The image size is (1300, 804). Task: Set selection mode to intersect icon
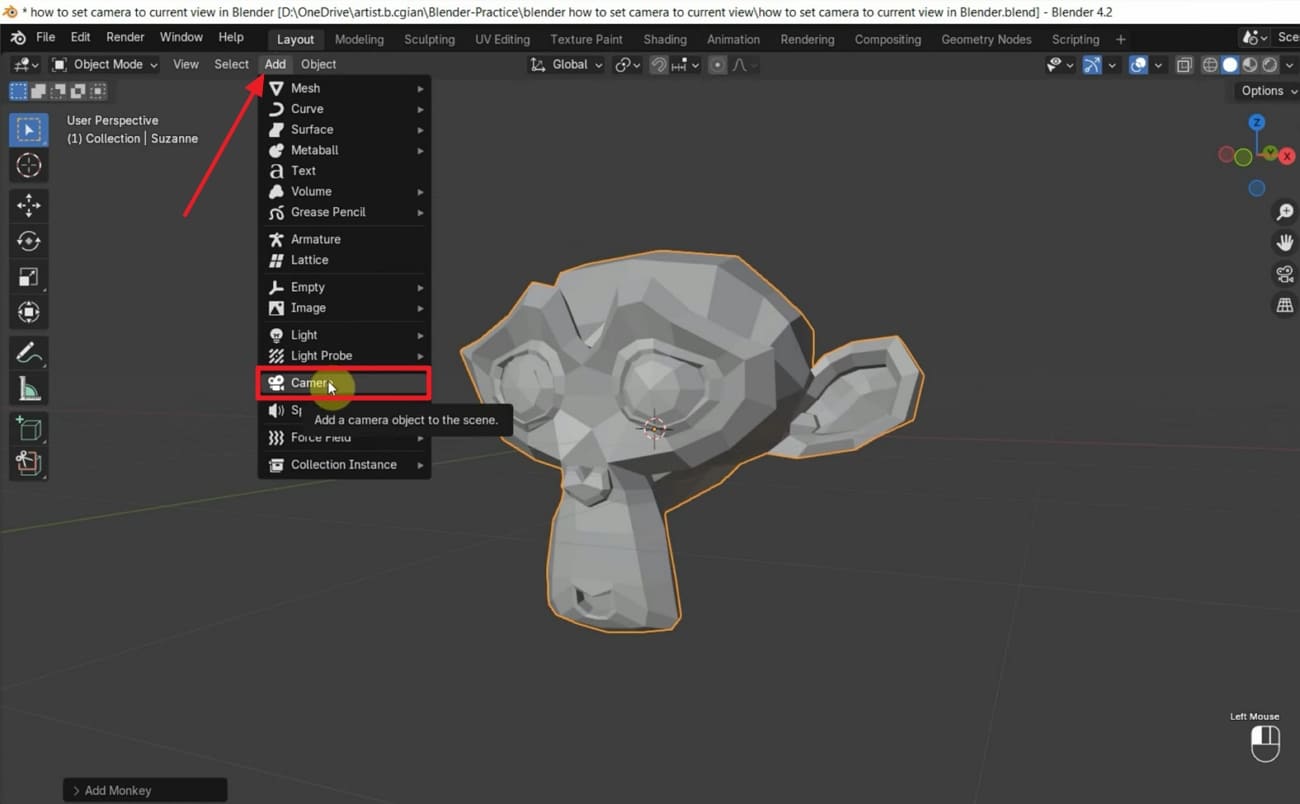[x=98, y=91]
